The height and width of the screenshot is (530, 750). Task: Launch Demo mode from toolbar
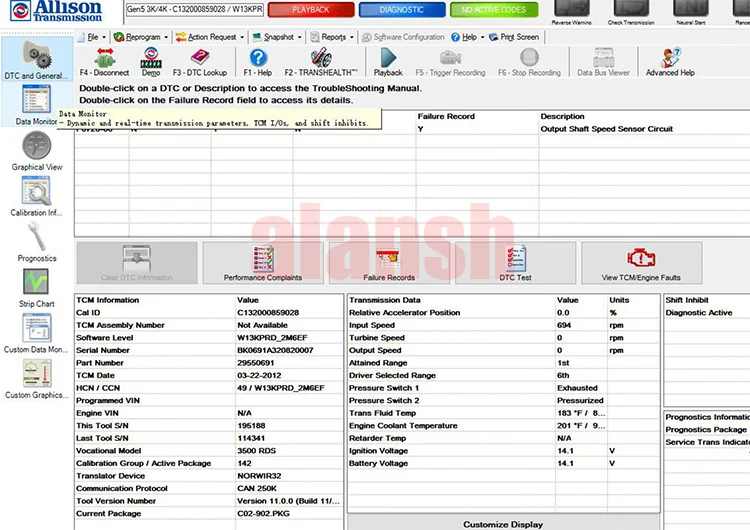pos(151,62)
